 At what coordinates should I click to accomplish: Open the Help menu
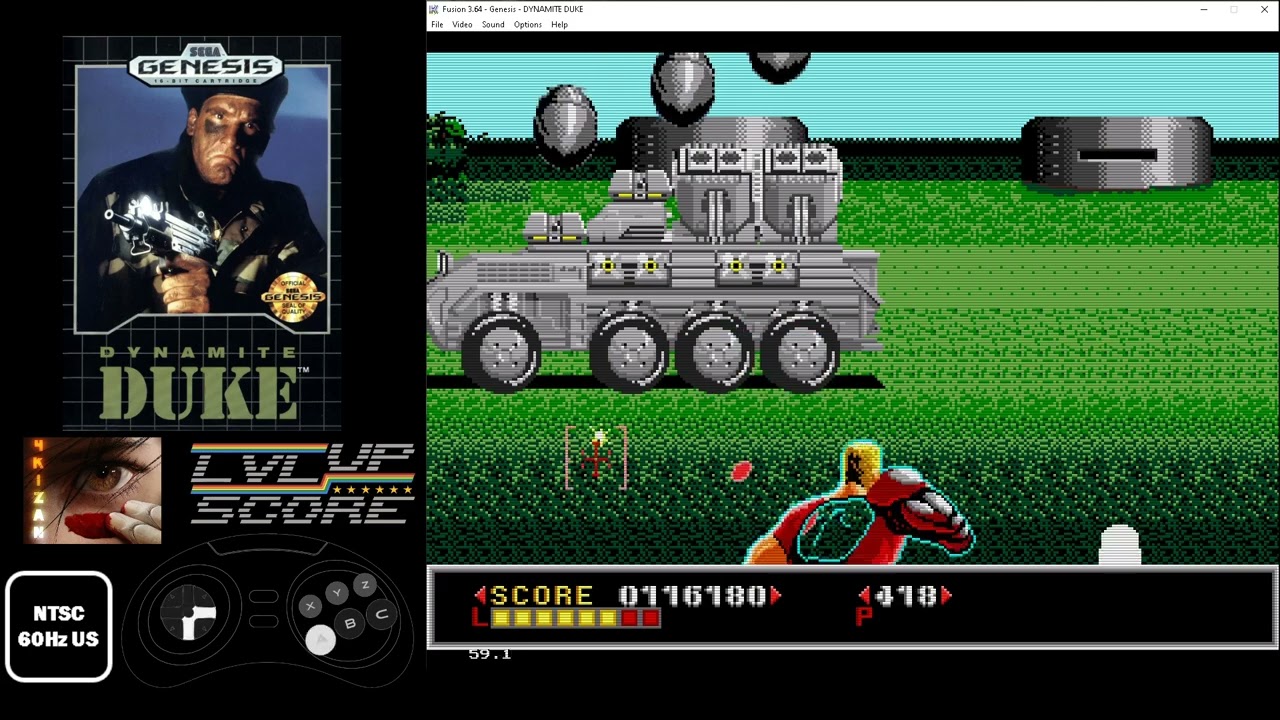[x=559, y=25]
